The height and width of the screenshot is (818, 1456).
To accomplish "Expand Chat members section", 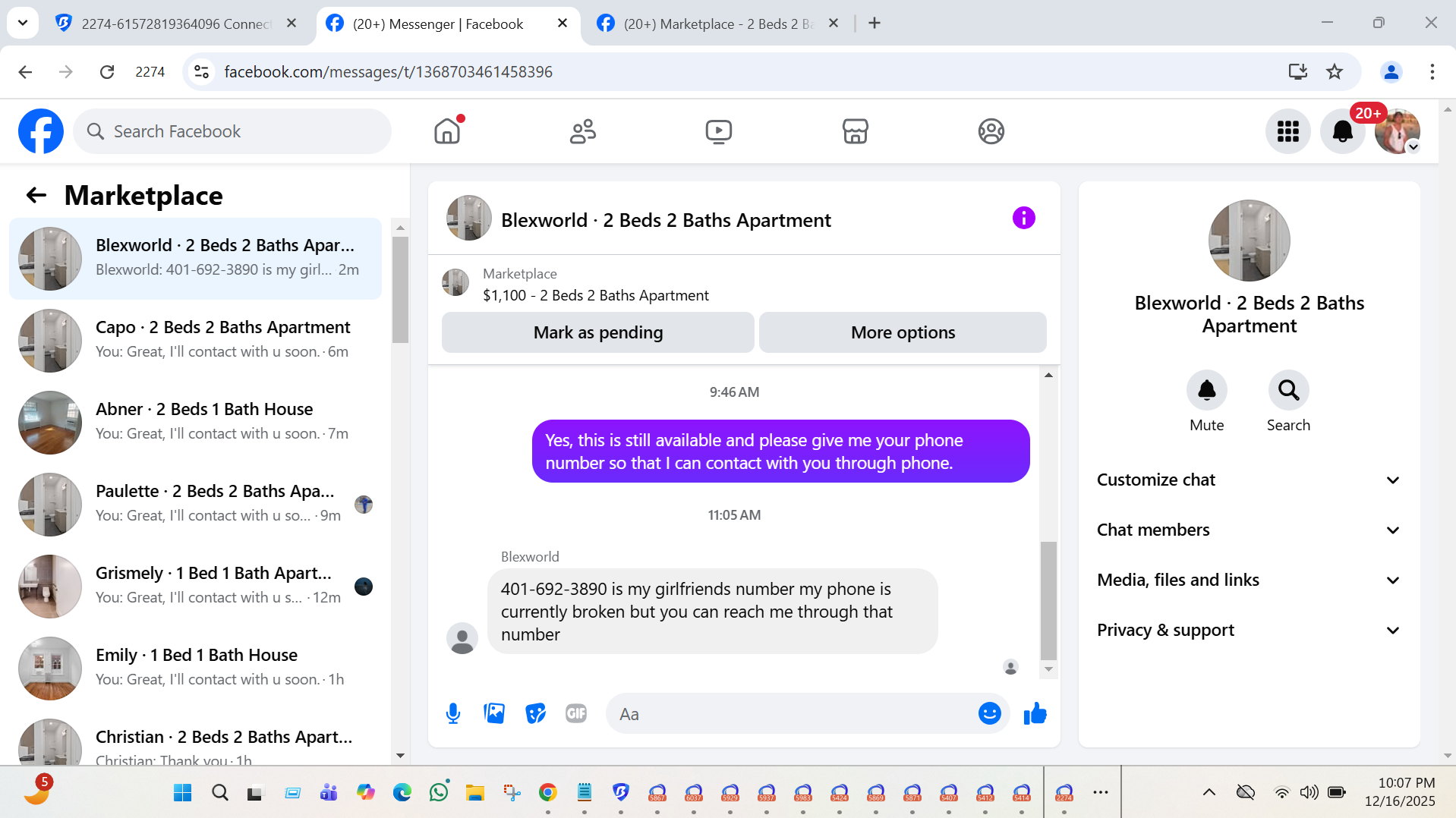I will point(1249,530).
